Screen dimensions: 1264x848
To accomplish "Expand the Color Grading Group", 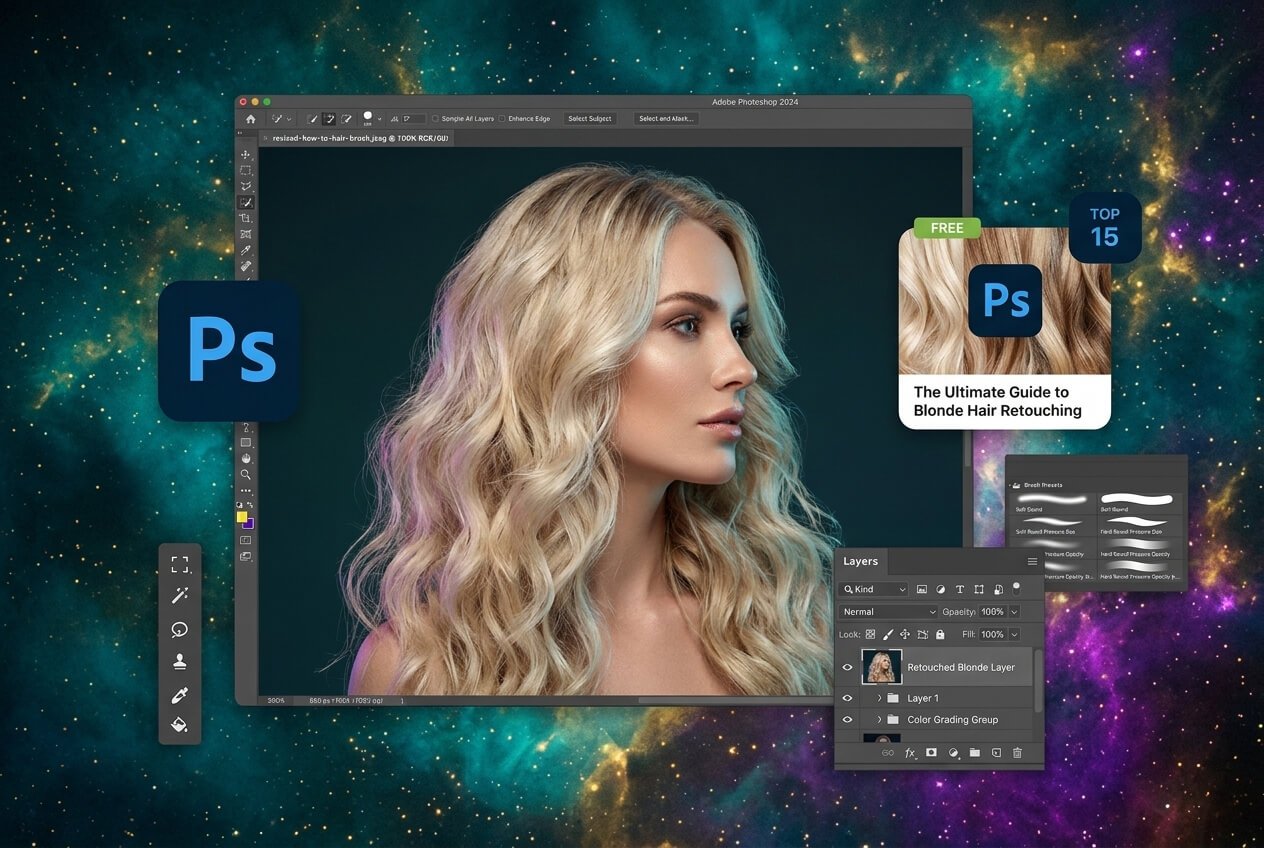I will click(x=879, y=720).
